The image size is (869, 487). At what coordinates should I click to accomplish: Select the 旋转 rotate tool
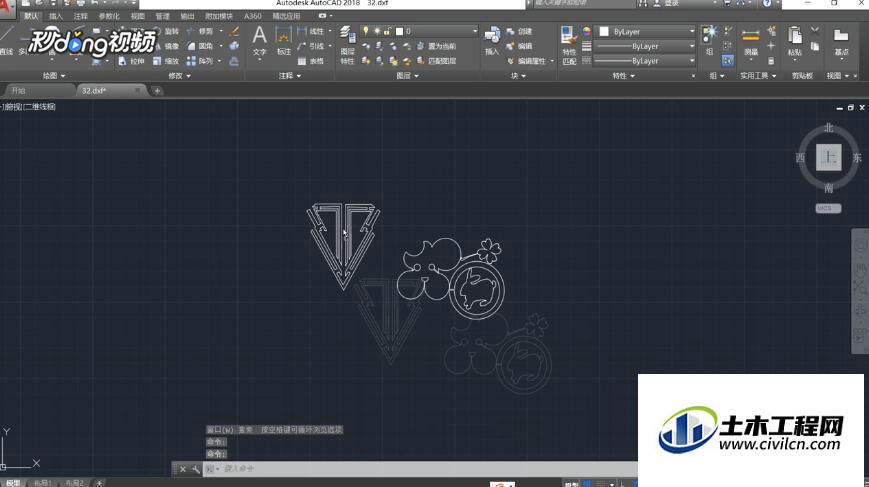[x=165, y=32]
